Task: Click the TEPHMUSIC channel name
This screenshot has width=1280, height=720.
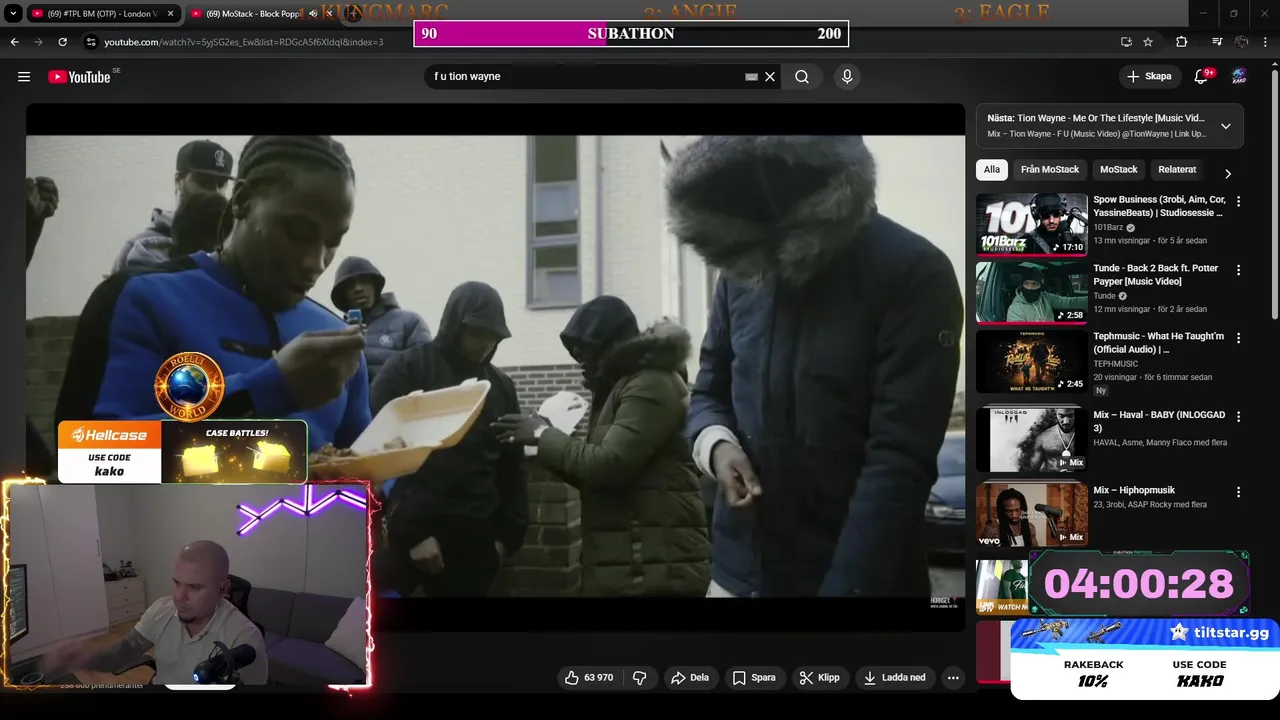Action: (x=1116, y=364)
